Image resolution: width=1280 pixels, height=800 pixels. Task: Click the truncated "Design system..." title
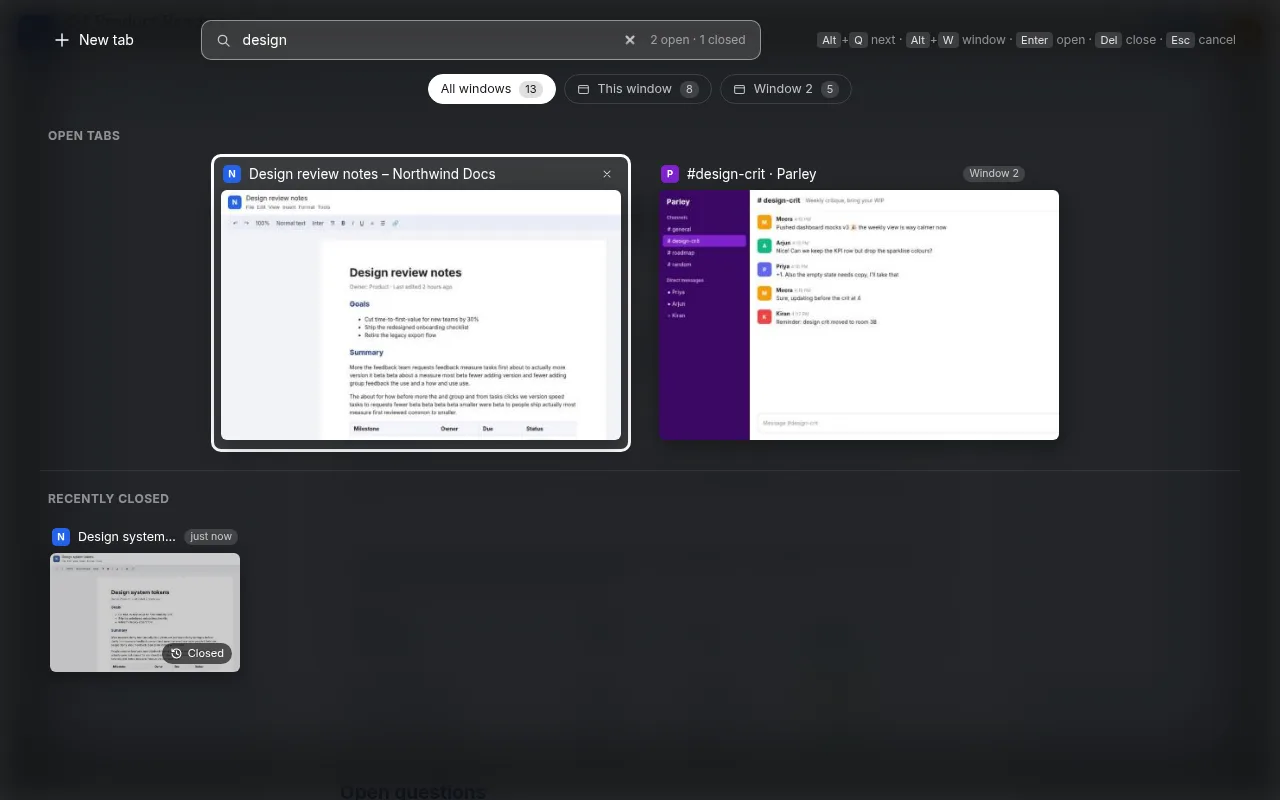(x=127, y=537)
